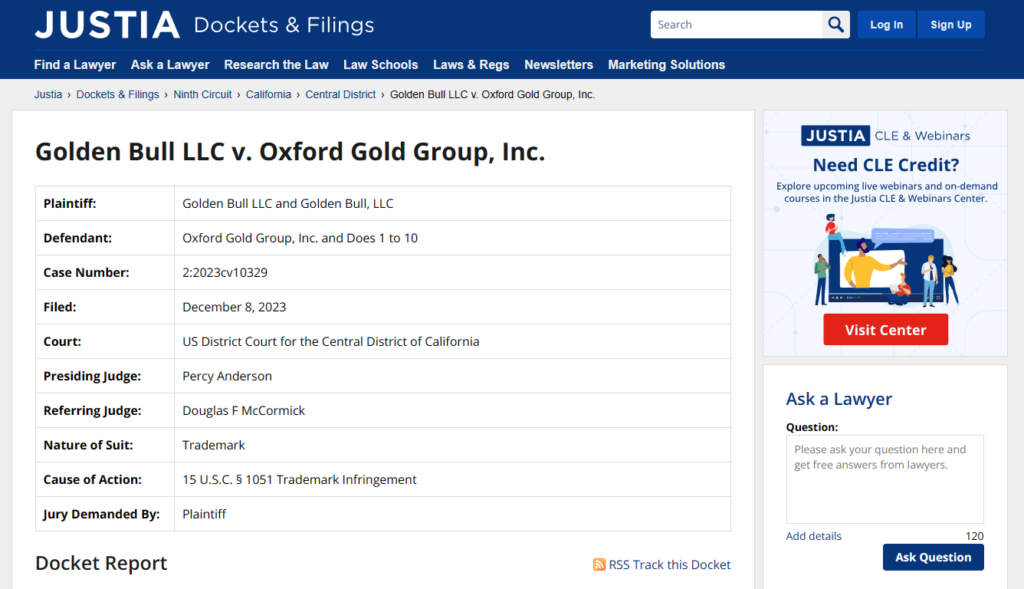
Task: Click the Need CLE Credit? heading
Action: (x=886, y=165)
